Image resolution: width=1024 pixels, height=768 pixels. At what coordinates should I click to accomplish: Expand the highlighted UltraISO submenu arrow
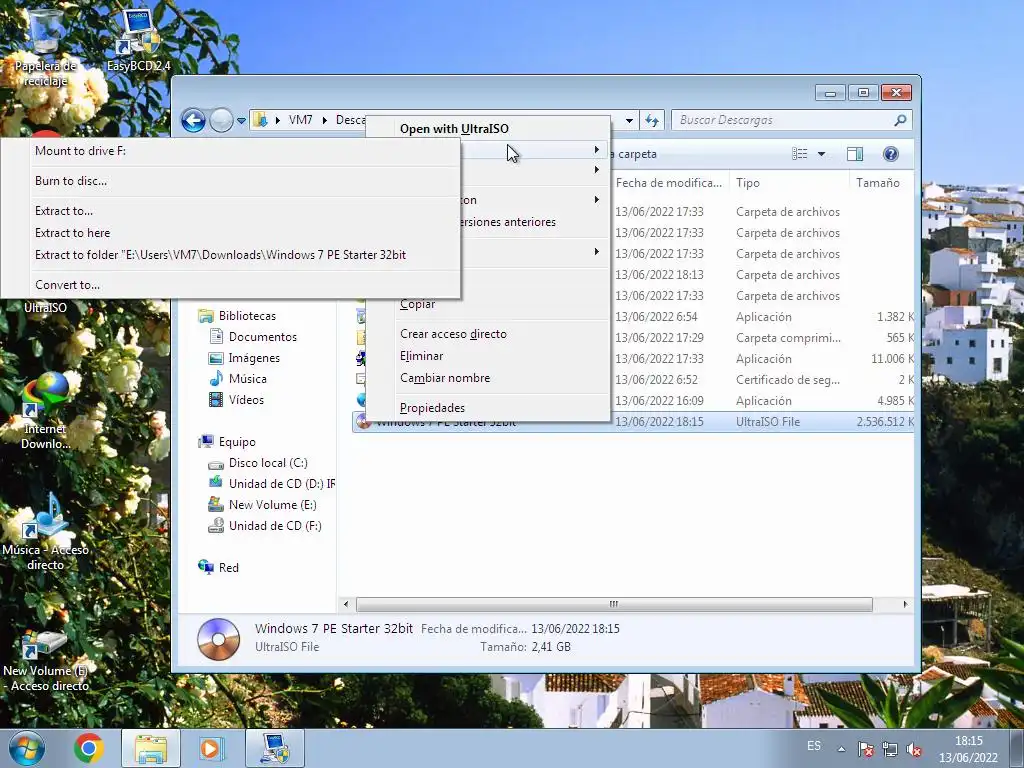click(x=596, y=150)
